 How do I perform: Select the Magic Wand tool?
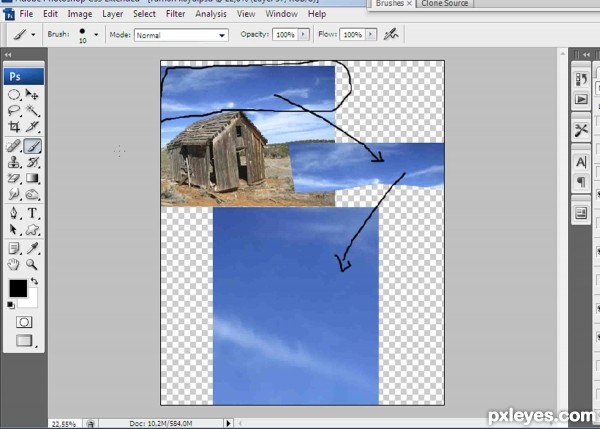pos(32,110)
